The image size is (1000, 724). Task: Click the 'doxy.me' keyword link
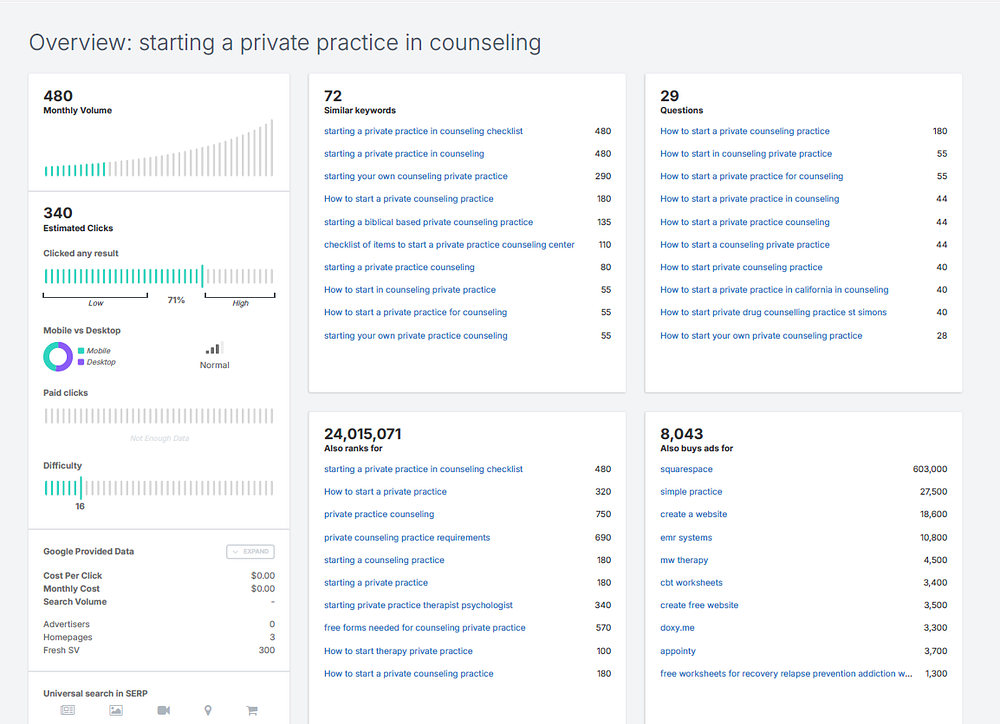677,628
